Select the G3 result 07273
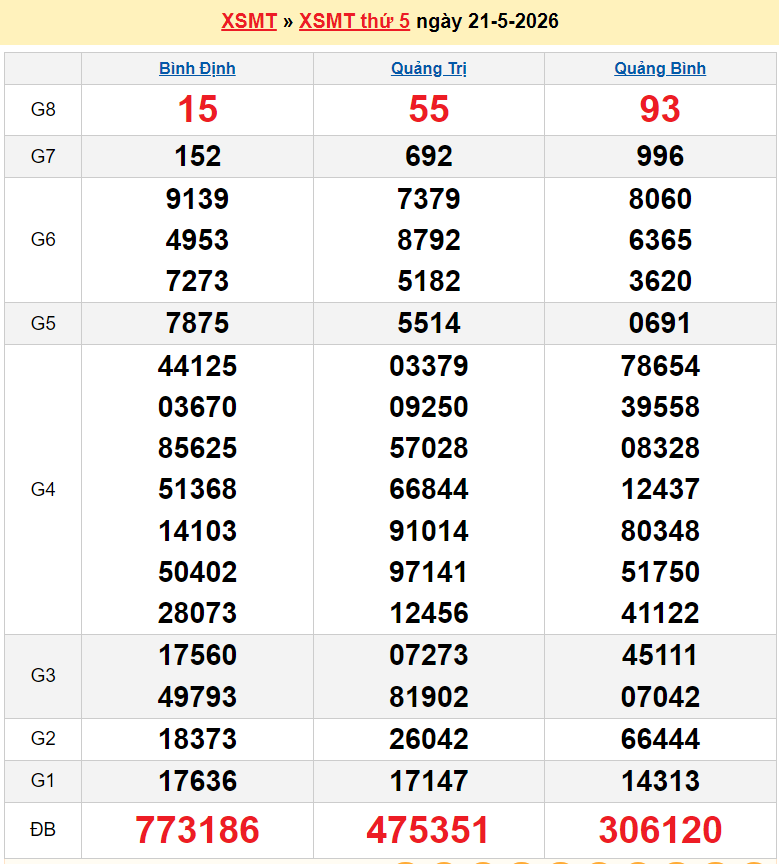Viewport: 779px width, 864px height. click(429, 656)
